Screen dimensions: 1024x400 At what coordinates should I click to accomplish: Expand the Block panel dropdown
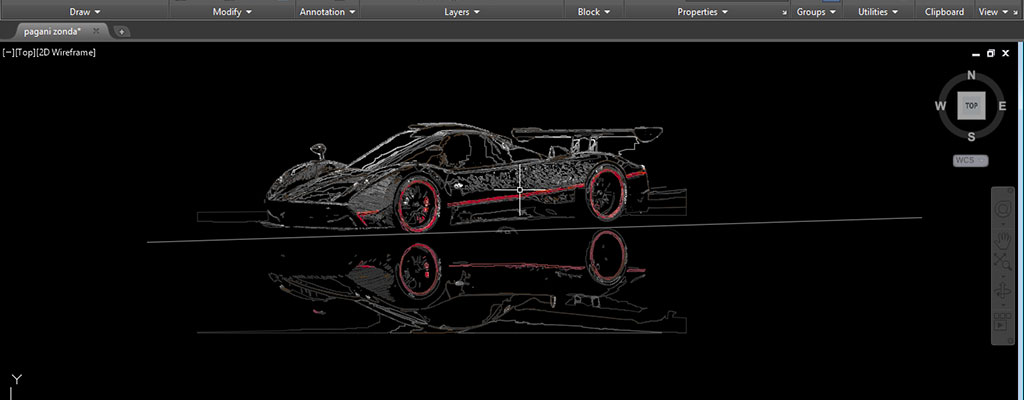(594, 12)
